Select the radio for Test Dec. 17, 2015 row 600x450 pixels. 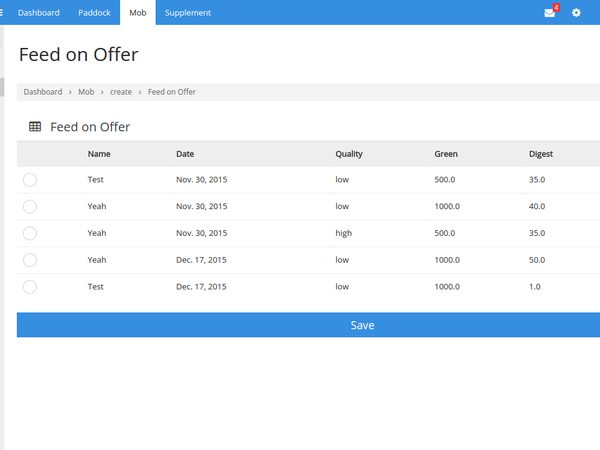point(30,287)
